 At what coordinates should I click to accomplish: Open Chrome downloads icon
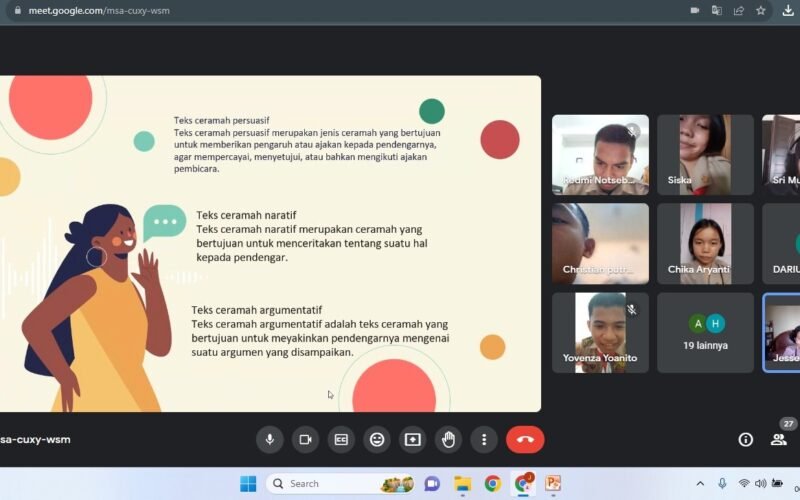[788, 10]
